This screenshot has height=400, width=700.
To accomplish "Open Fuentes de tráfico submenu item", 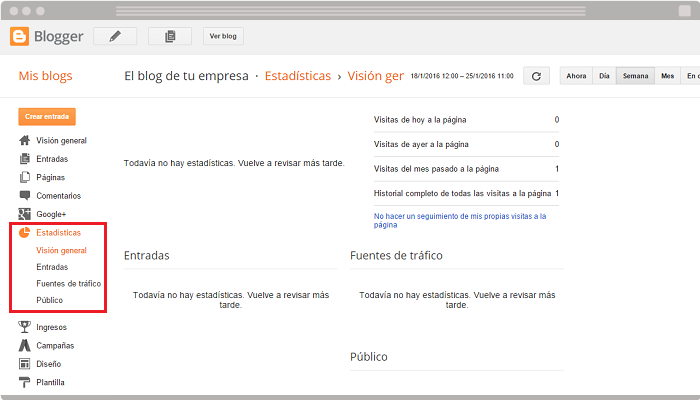I will (x=68, y=283).
